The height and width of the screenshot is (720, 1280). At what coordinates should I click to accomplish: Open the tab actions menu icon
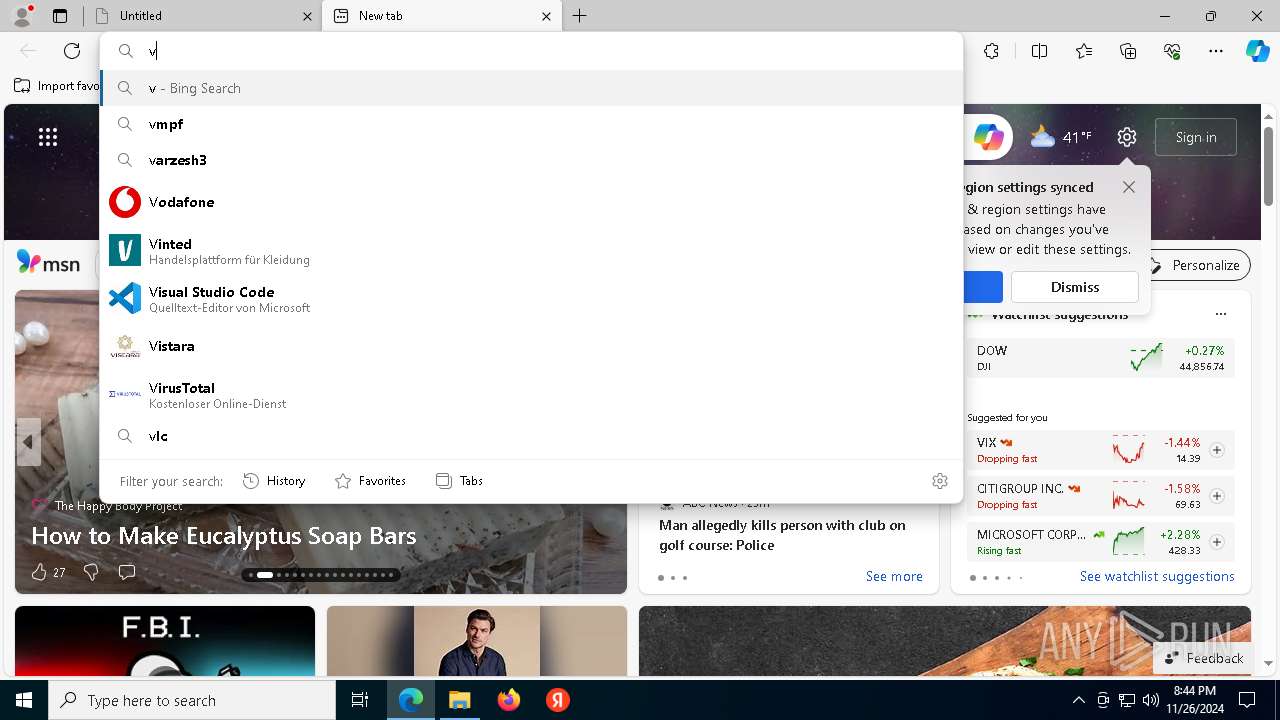tap(60, 16)
